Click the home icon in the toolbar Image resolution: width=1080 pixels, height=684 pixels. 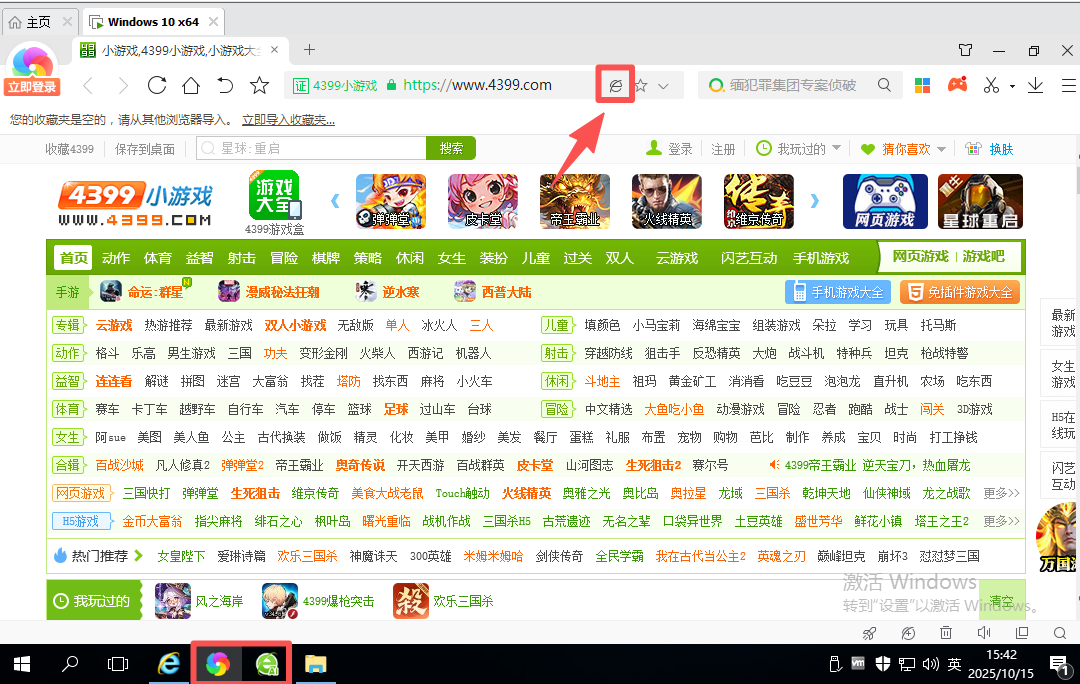[x=190, y=86]
